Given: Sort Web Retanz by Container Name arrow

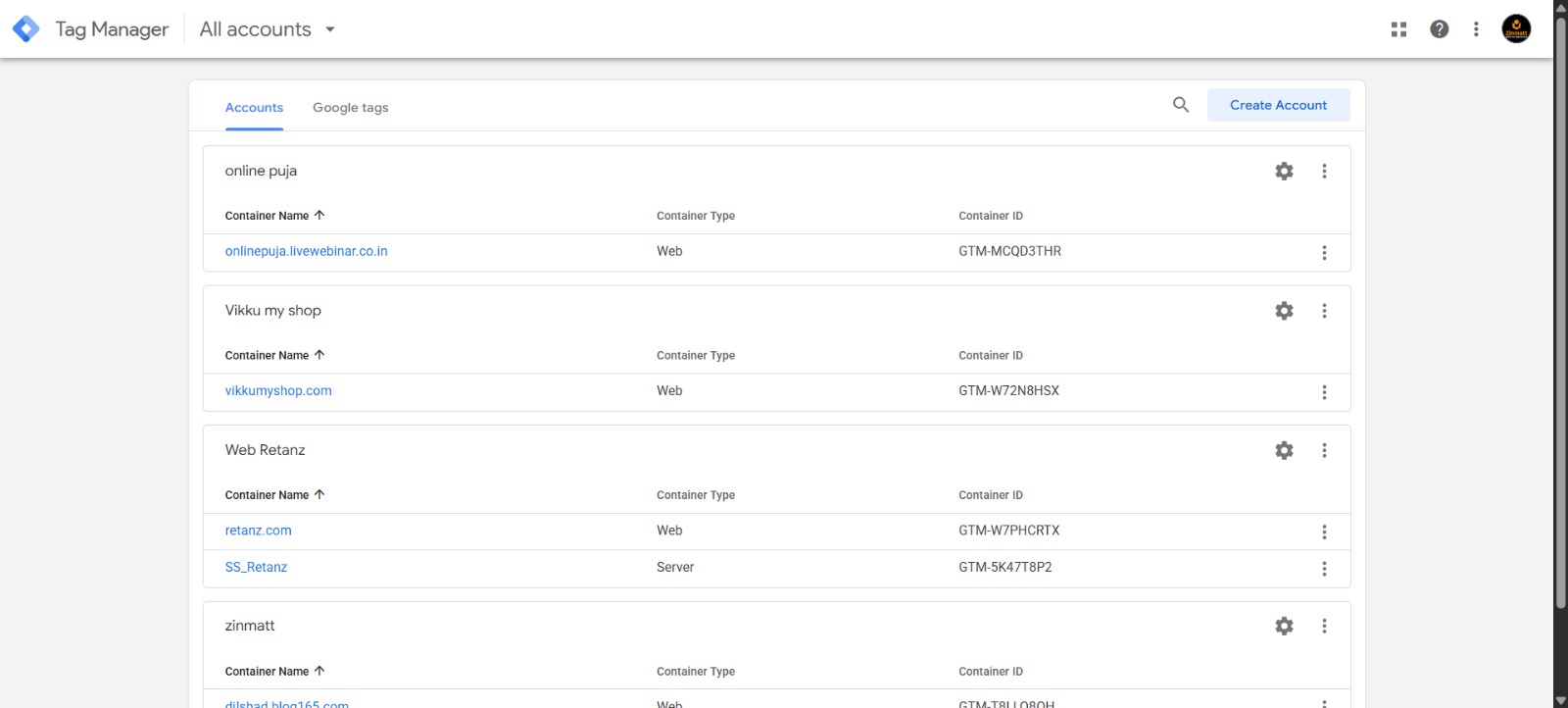Looking at the screenshot, I should coord(319,494).
